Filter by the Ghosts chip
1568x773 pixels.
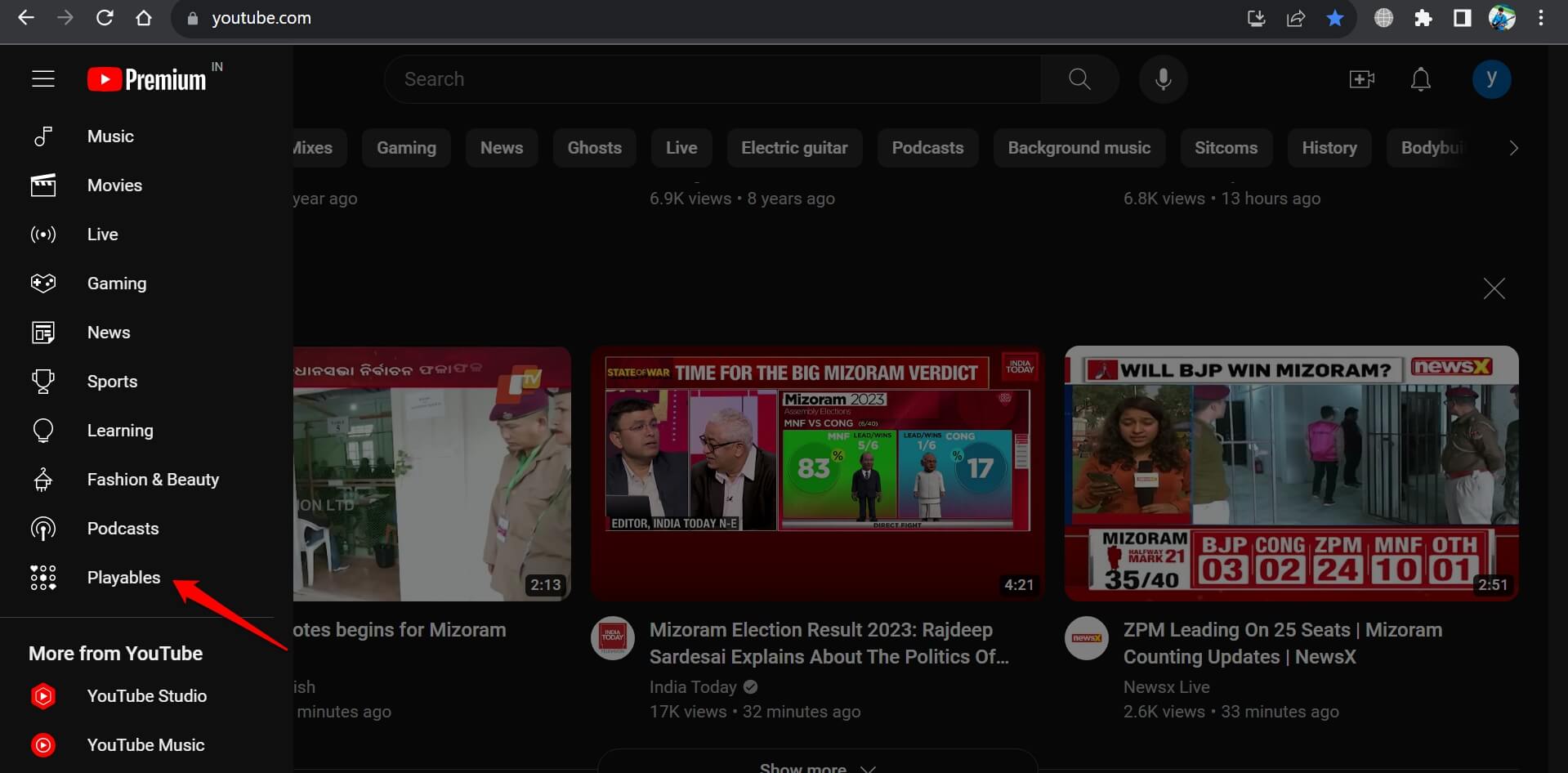pos(595,148)
